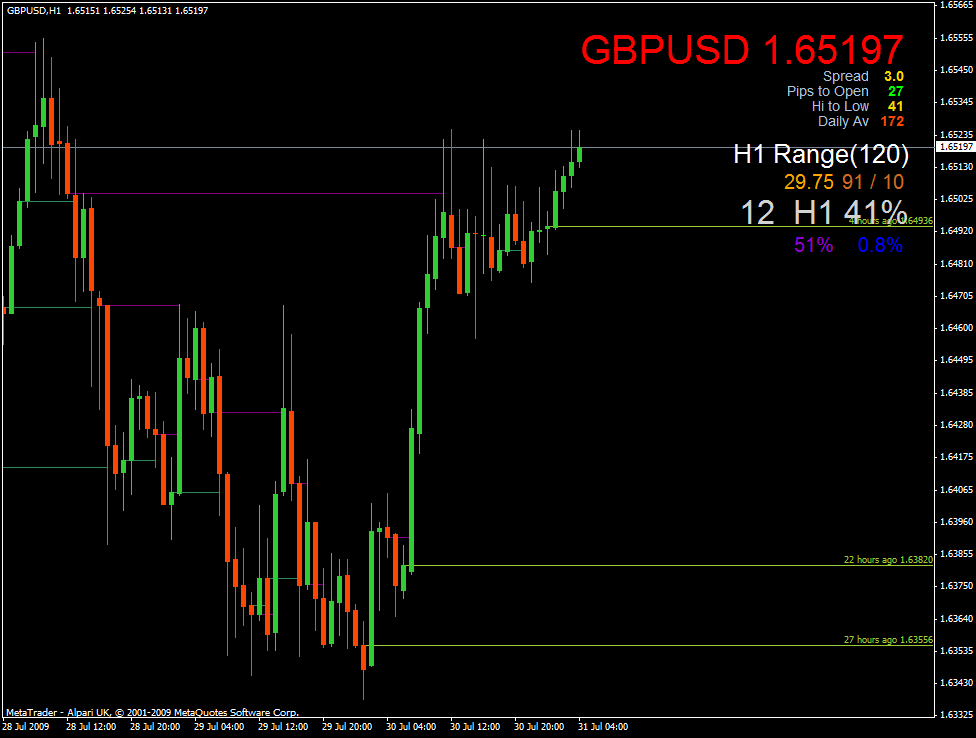Click the GBPUSD 1.65197 red headline price
Image resolution: width=976 pixels, height=738 pixels.
(x=742, y=49)
